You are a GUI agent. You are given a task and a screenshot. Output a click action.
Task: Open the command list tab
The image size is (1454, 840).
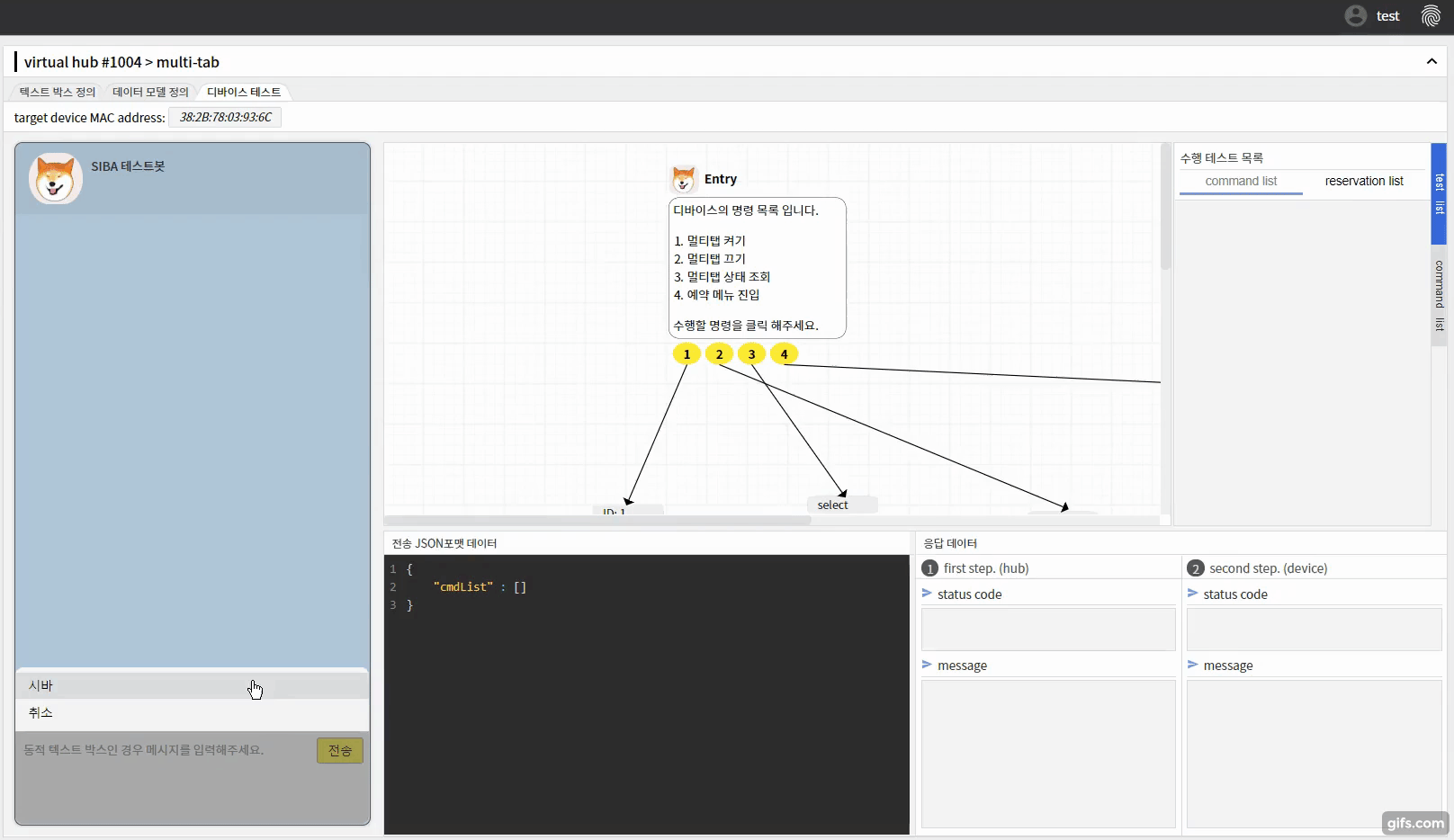(x=1241, y=181)
